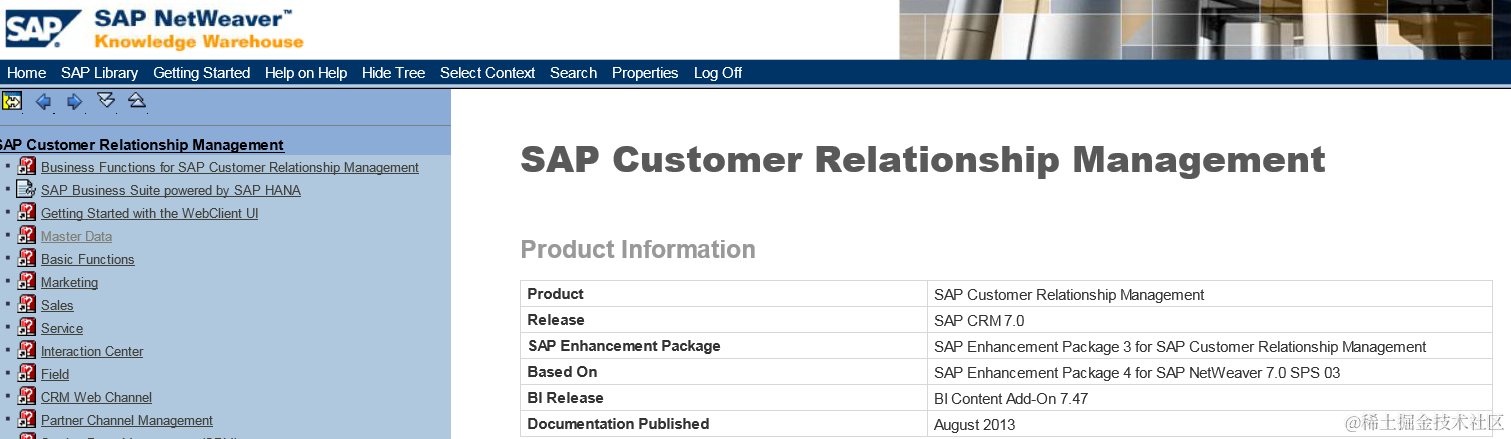Click the yellow sync tree icon
This screenshot has height=439, width=1511.
point(12,101)
